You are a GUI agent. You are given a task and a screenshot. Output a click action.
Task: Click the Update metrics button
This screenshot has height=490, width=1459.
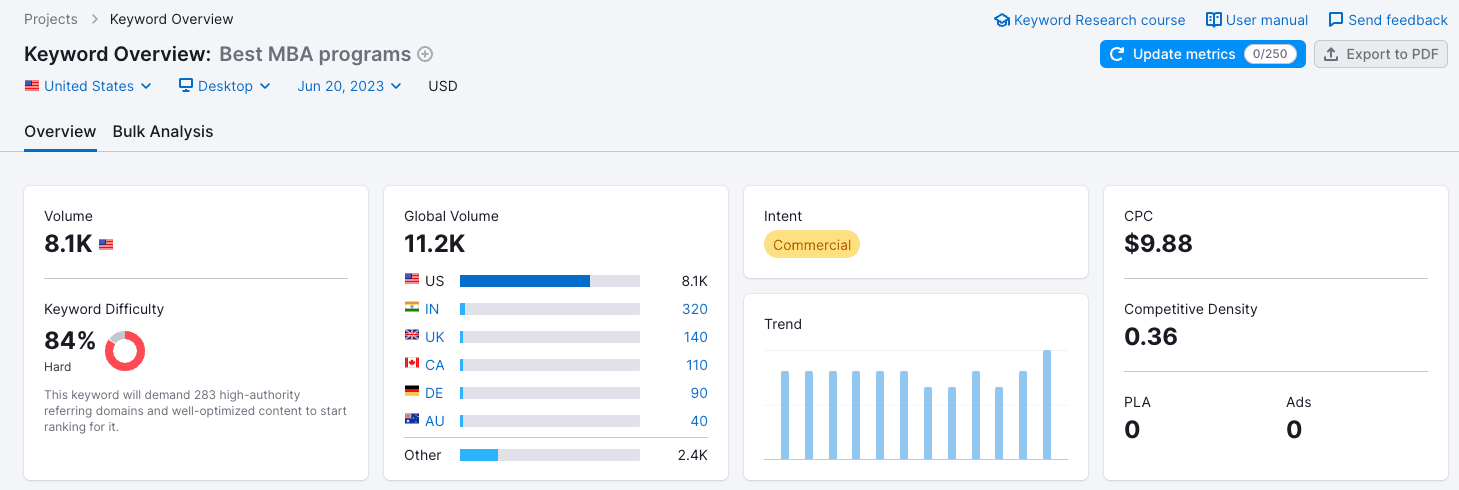[1202, 54]
